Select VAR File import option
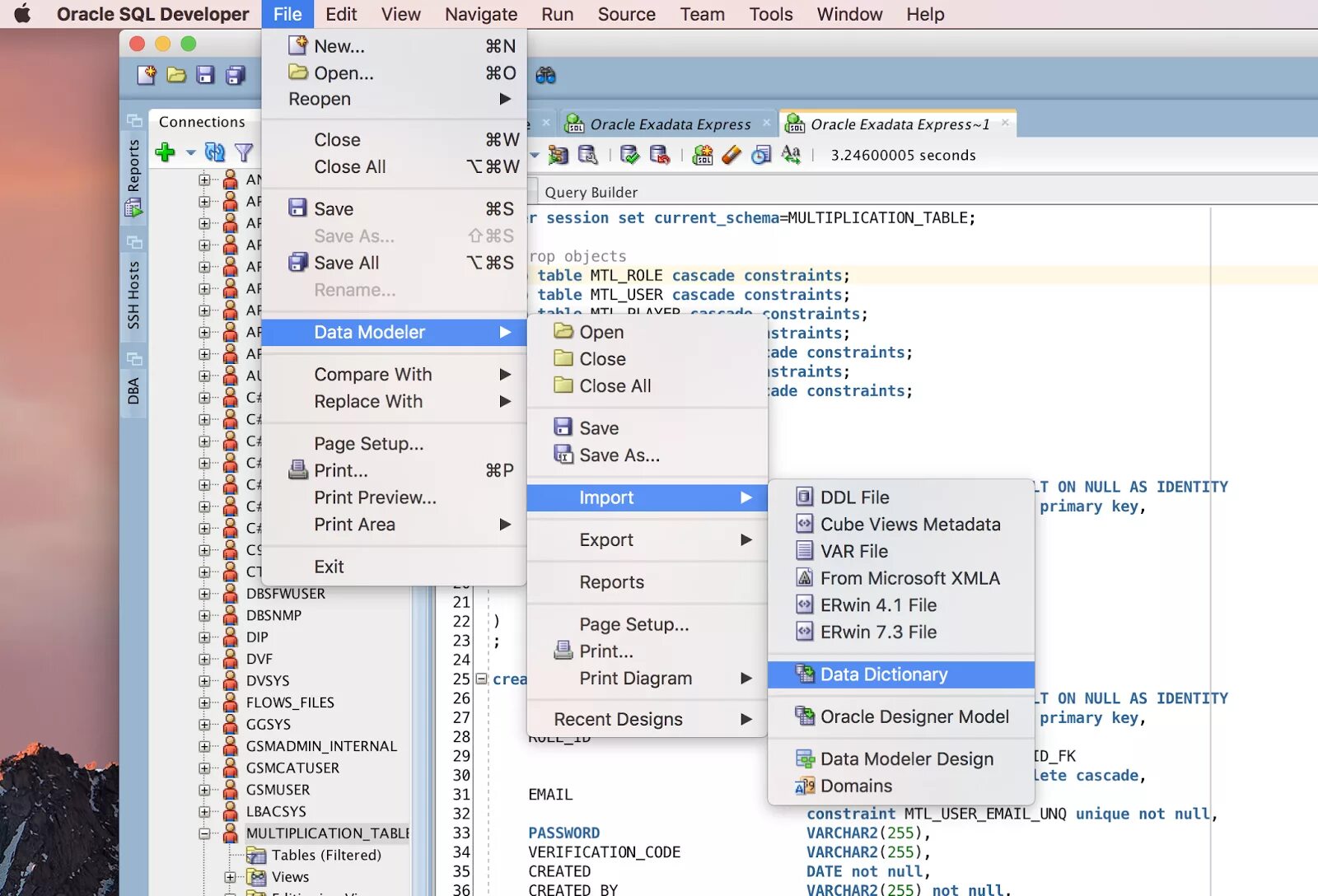The height and width of the screenshot is (896, 1318). click(x=901, y=552)
